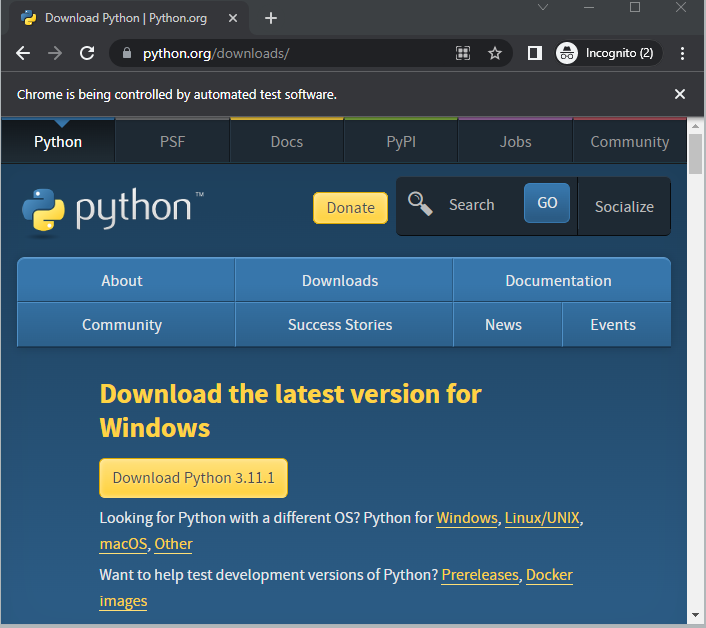Viewport: 706px width, 628px height.
Task: Click the Python favicon in the tab
Action: [x=29, y=18]
